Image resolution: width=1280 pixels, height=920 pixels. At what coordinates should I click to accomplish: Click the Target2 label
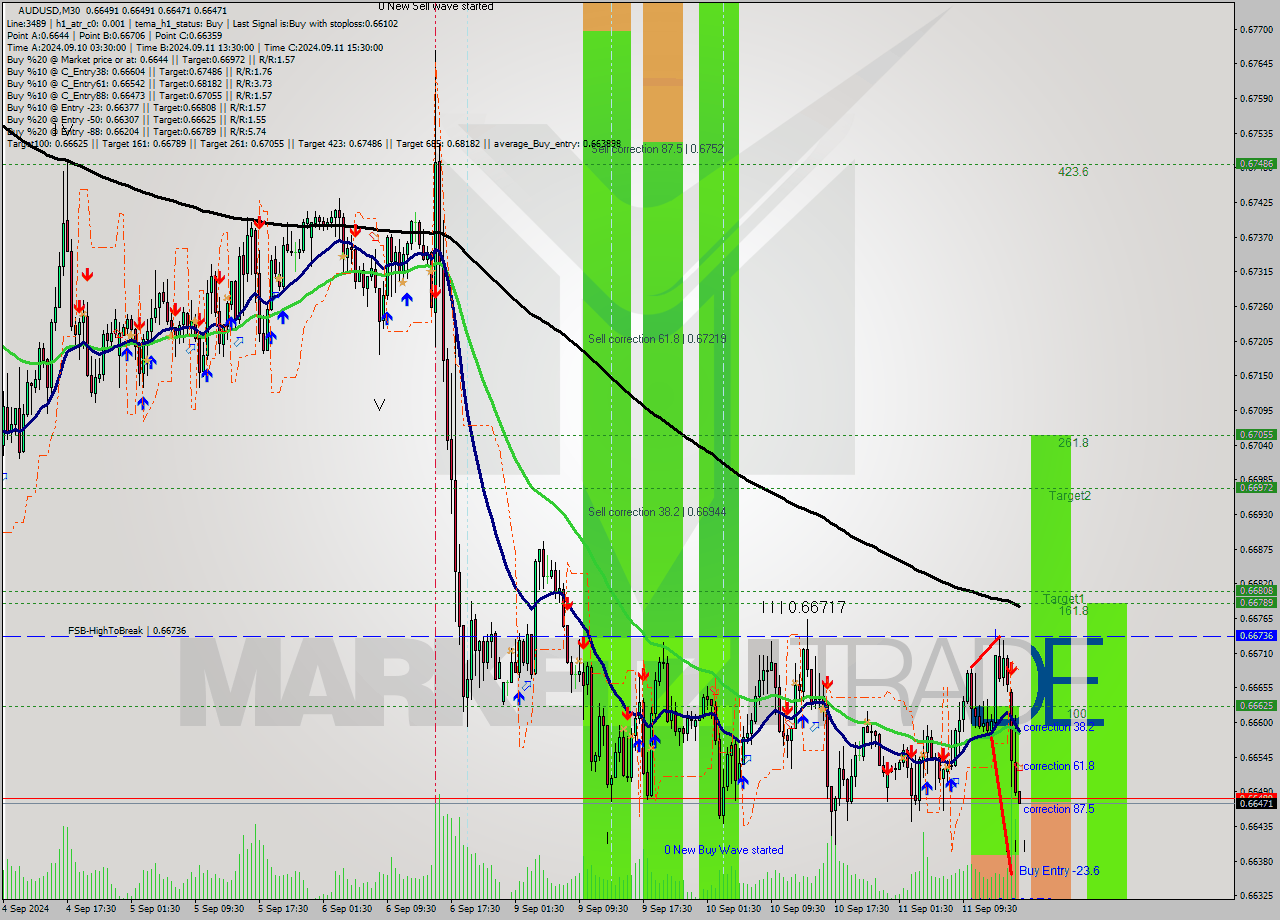click(1070, 496)
